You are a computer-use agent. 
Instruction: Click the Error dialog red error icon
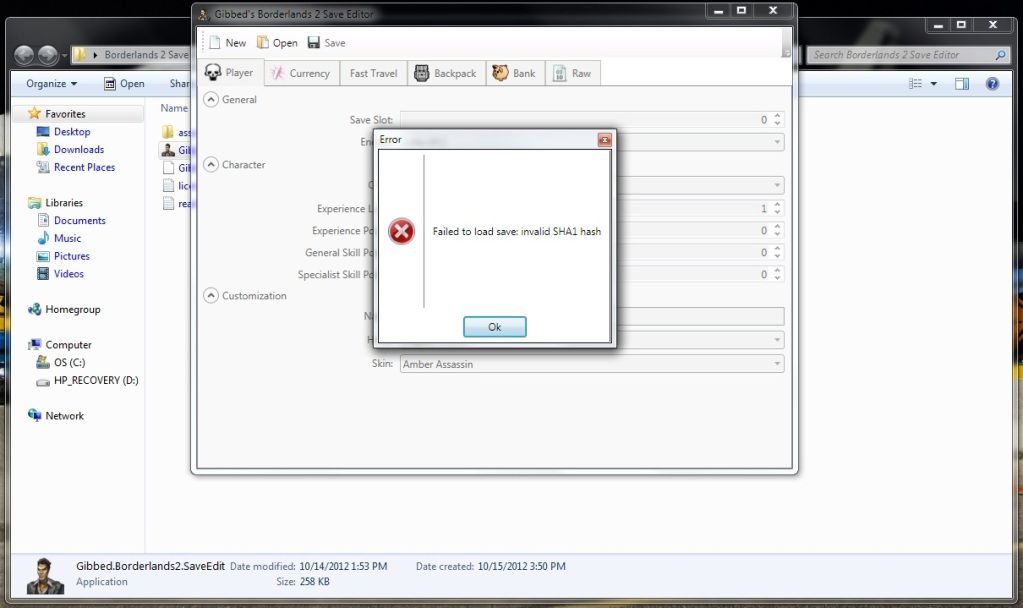[x=401, y=231]
